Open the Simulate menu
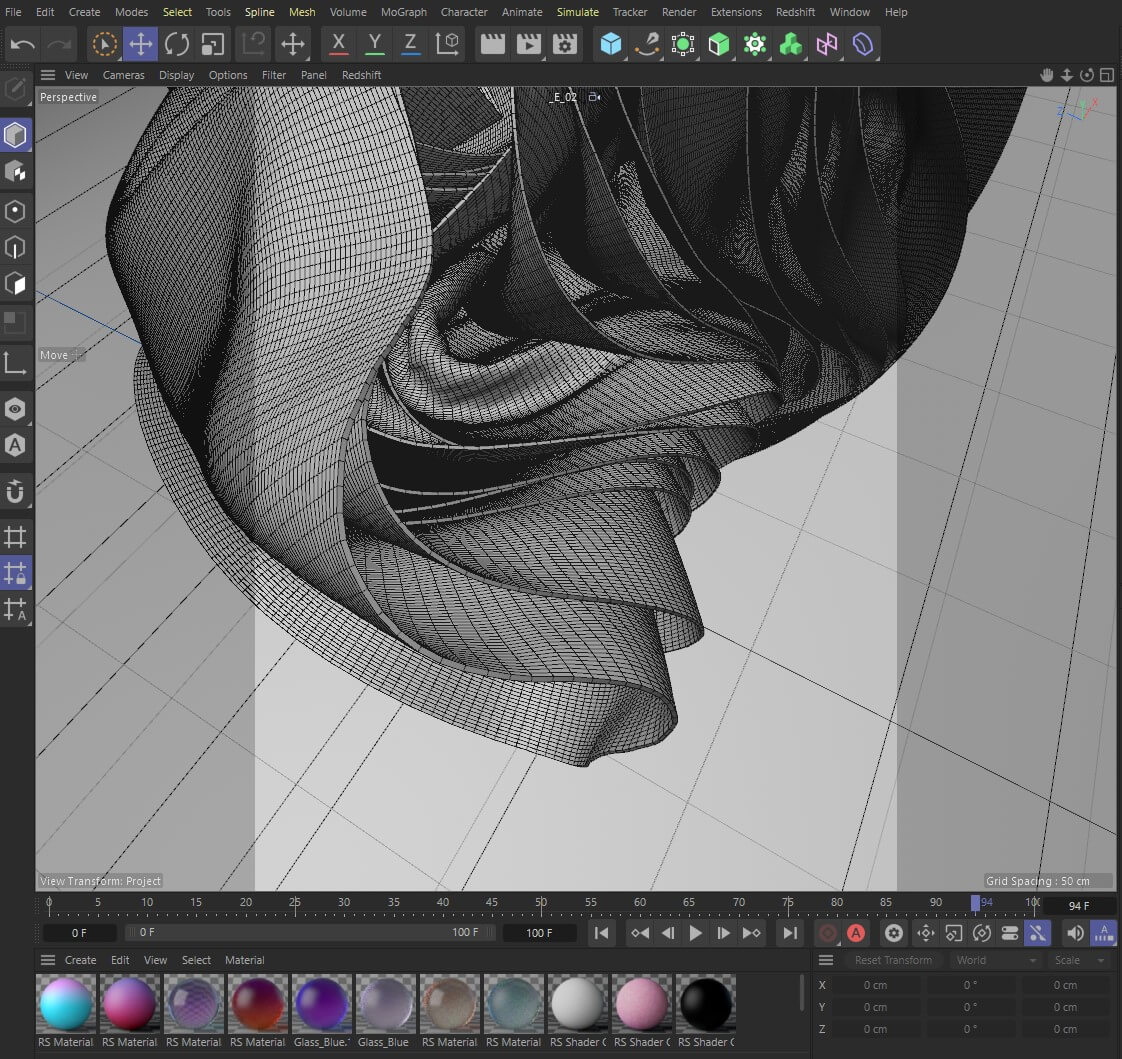 pyautogui.click(x=578, y=12)
